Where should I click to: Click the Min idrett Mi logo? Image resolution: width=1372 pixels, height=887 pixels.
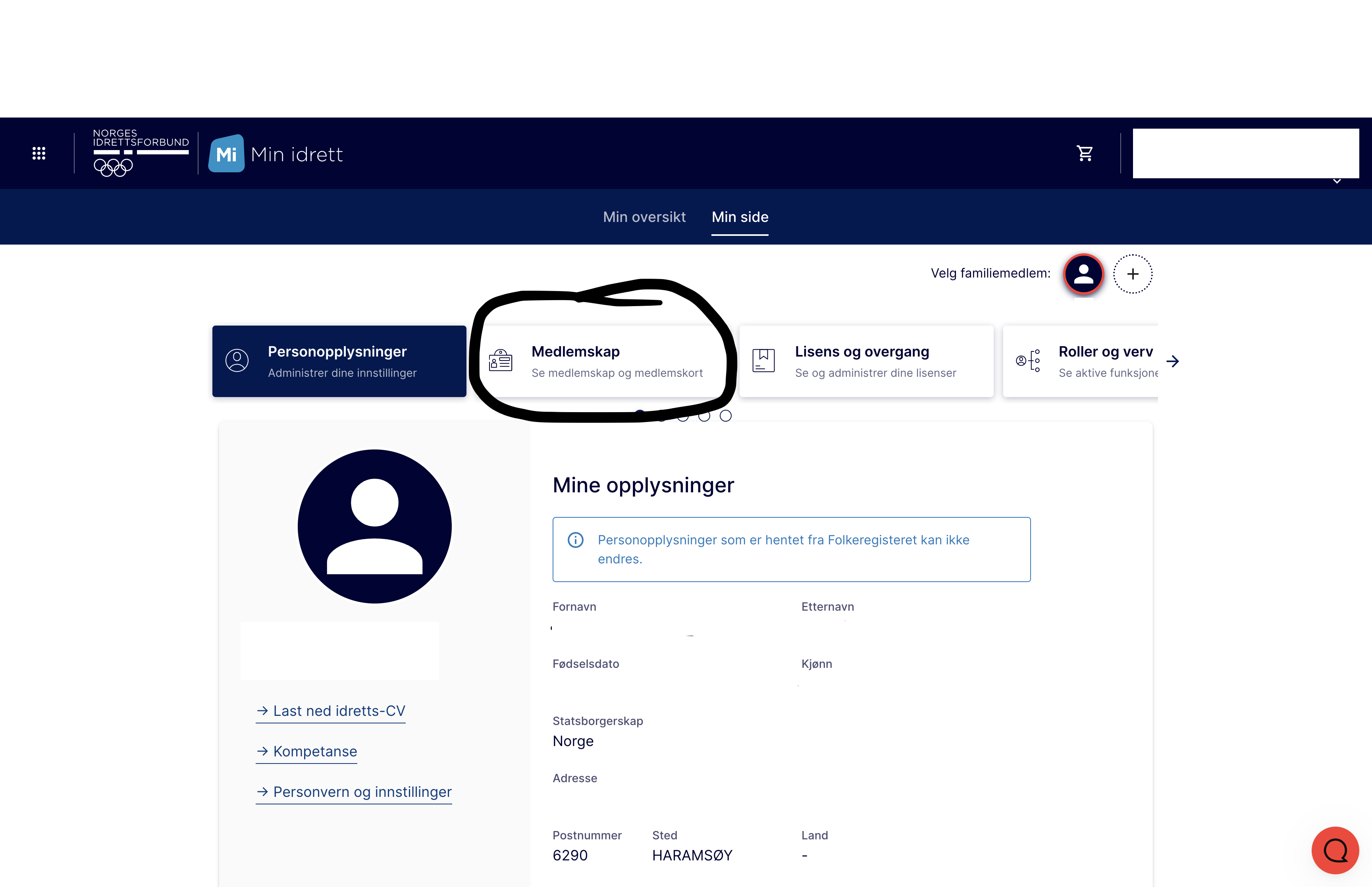click(x=275, y=154)
